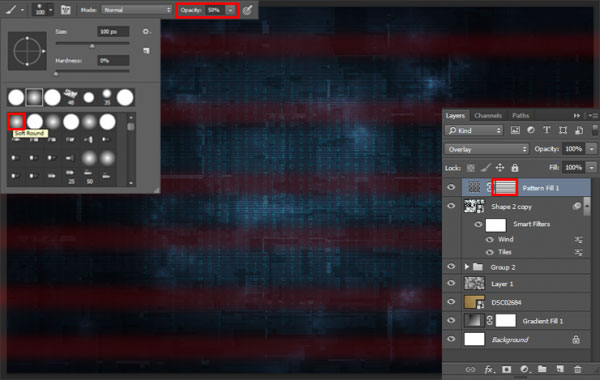The image size is (600, 380).
Task: Open brush picker gear settings menu
Action: [x=146, y=32]
